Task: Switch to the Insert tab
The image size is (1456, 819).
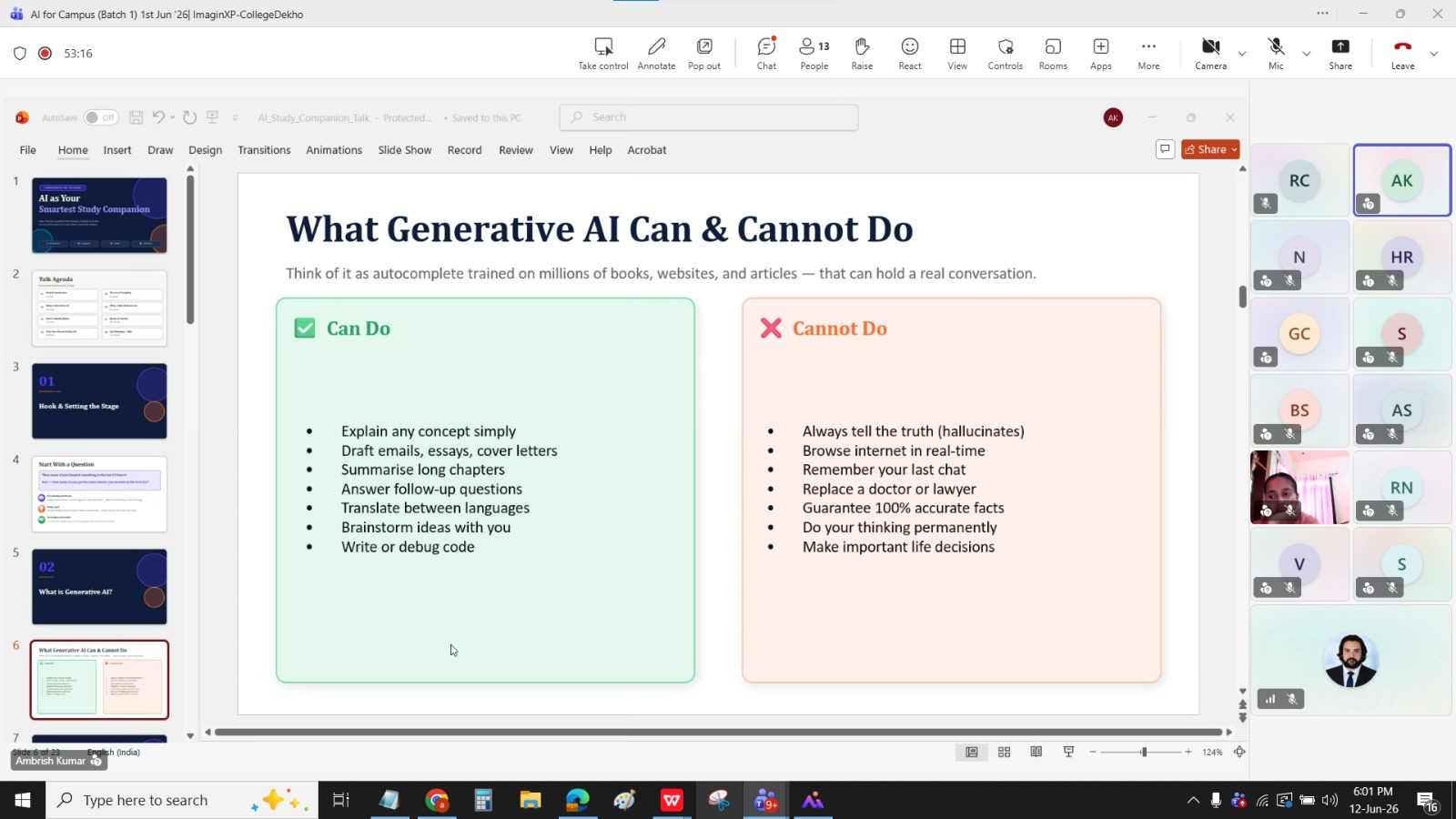Action: tap(117, 150)
